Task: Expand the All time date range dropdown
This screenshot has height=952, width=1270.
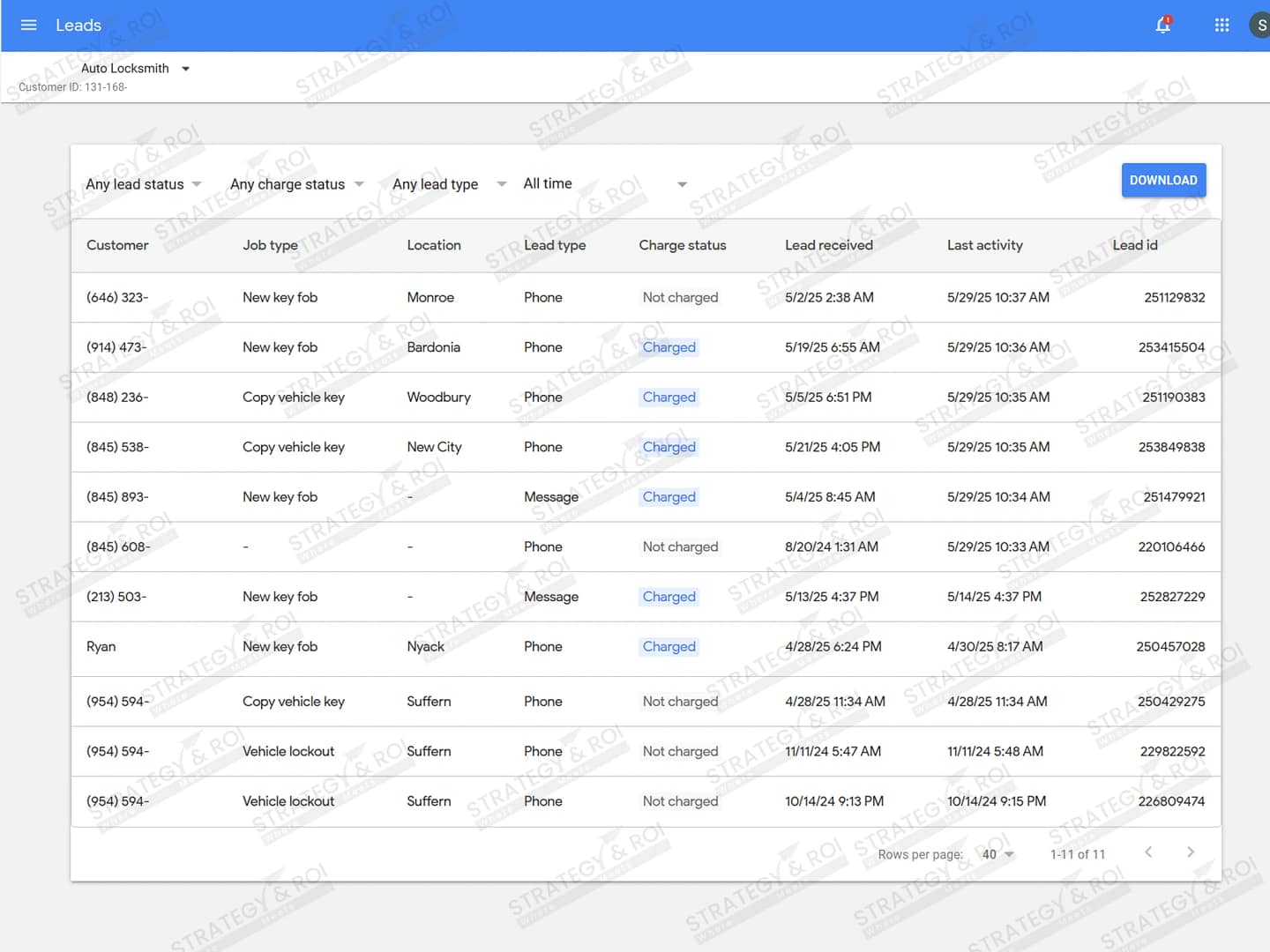Action: pos(604,184)
